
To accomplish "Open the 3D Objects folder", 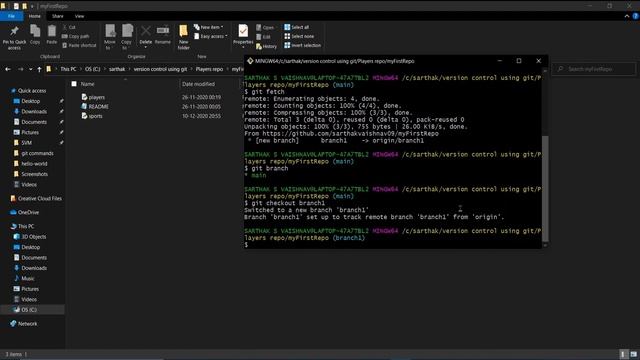I will tap(30, 237).
